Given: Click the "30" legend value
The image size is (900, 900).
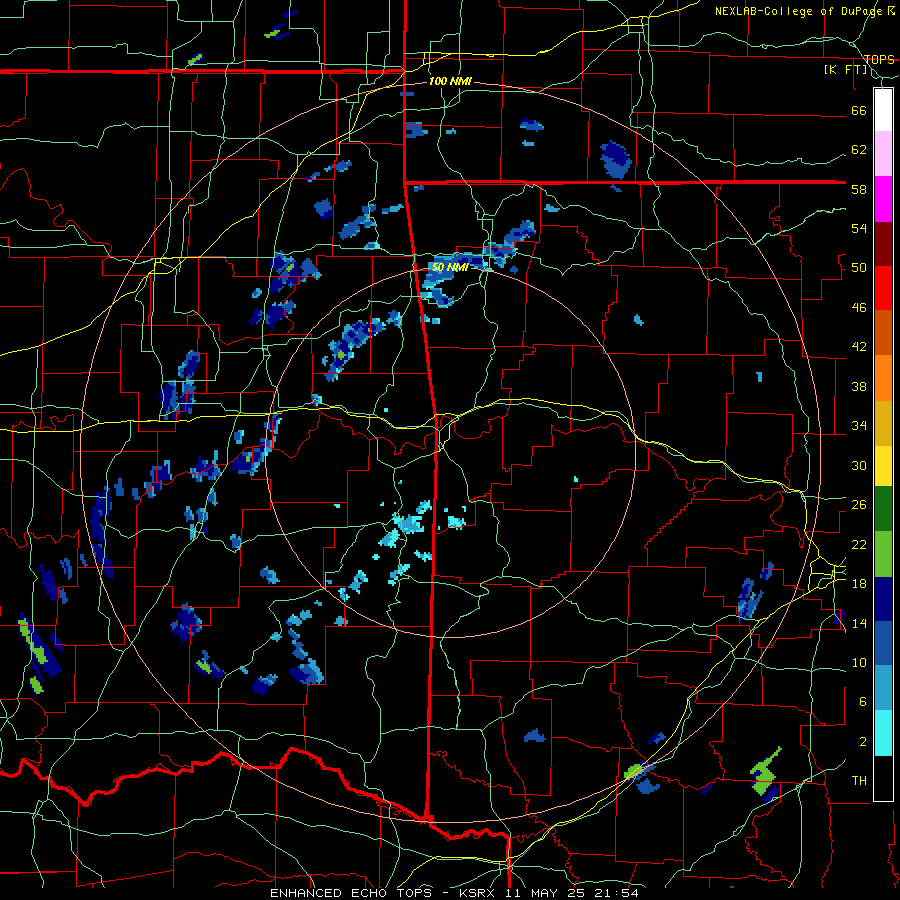Looking at the screenshot, I should 859,465.
